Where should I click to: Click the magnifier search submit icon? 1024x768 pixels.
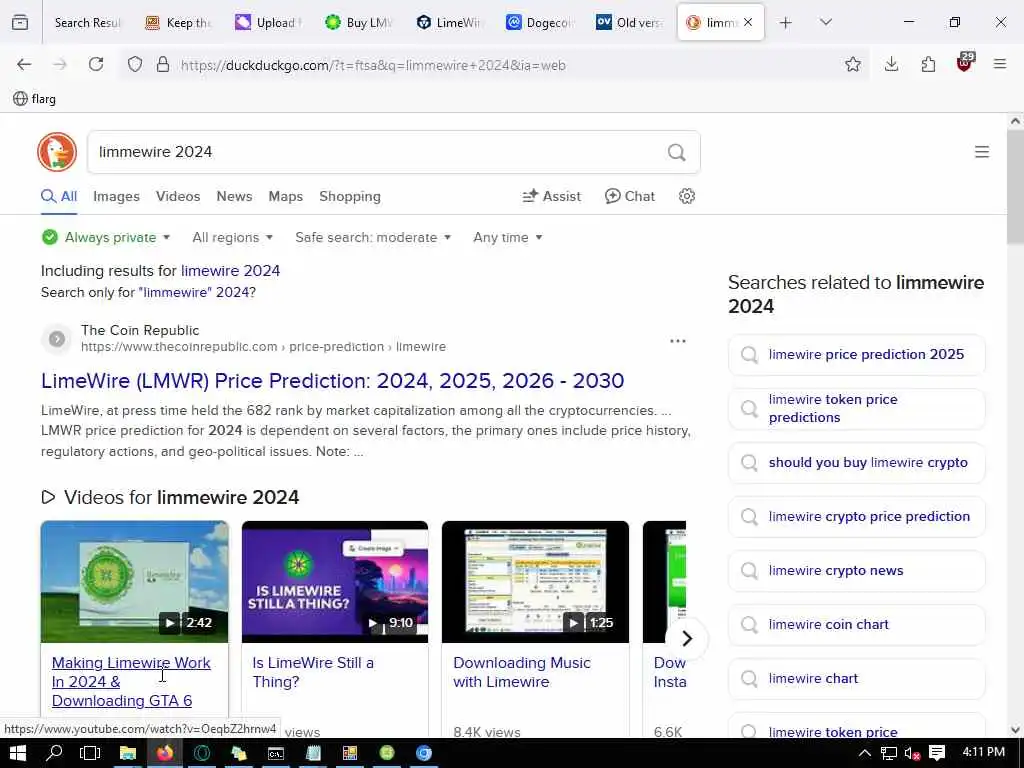pyautogui.click(x=677, y=152)
